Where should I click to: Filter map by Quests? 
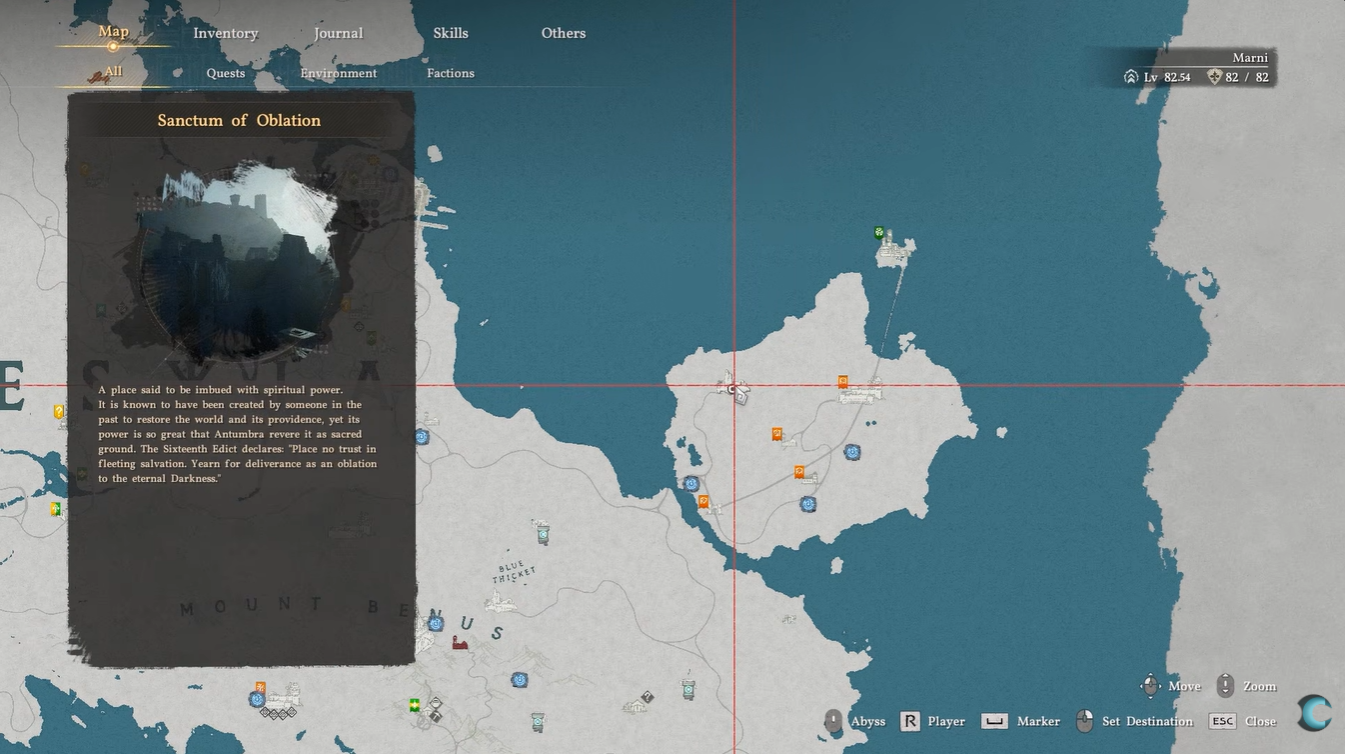click(x=226, y=73)
